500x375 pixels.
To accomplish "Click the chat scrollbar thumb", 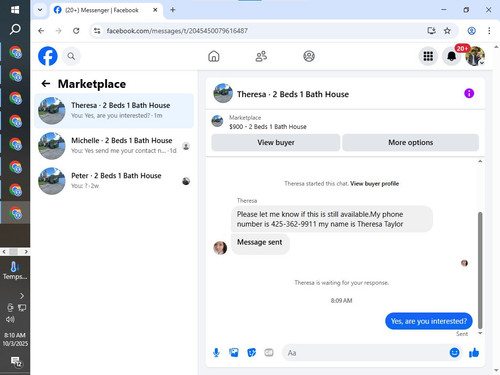I will tap(480, 270).
